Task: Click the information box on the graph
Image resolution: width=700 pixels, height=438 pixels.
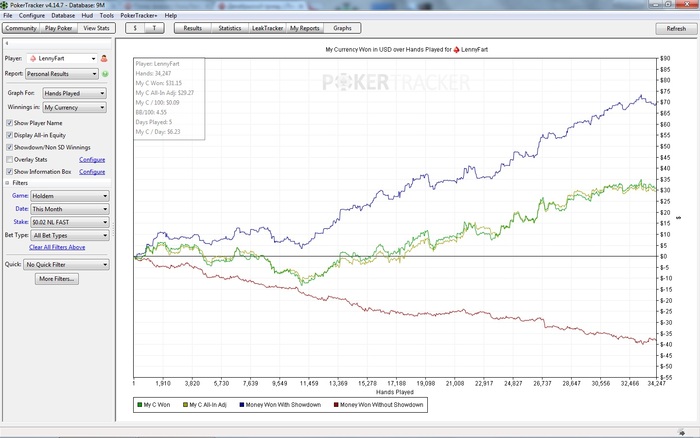Action: 169,99
